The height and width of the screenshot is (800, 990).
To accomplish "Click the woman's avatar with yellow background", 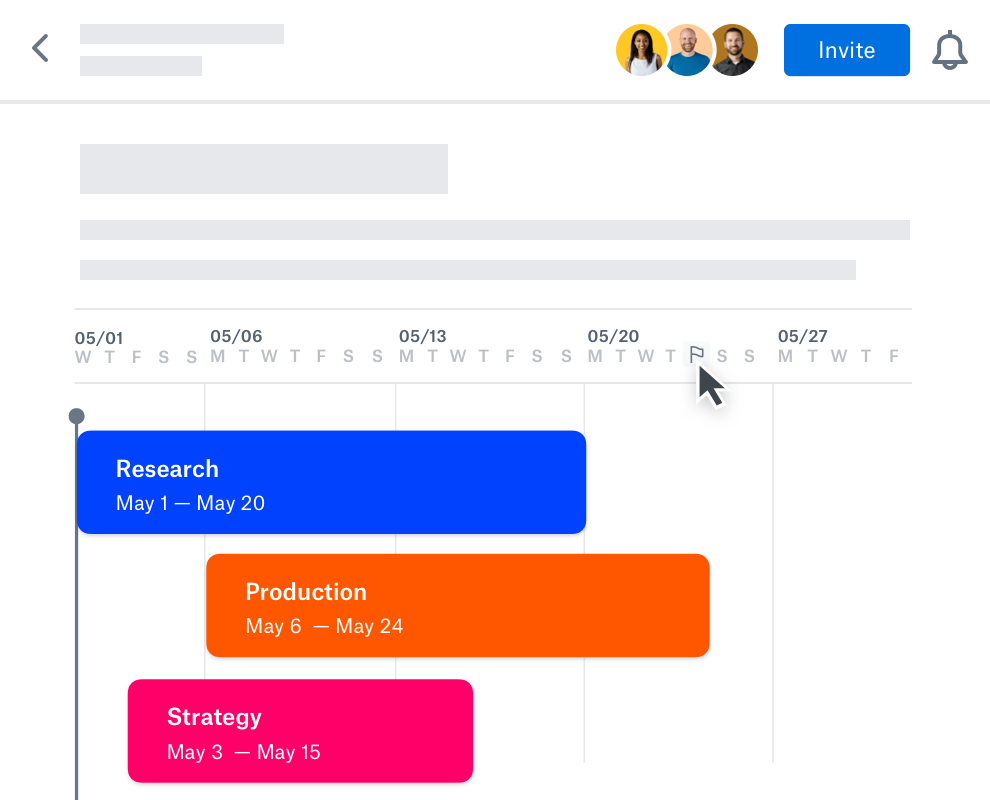I will [x=640, y=50].
